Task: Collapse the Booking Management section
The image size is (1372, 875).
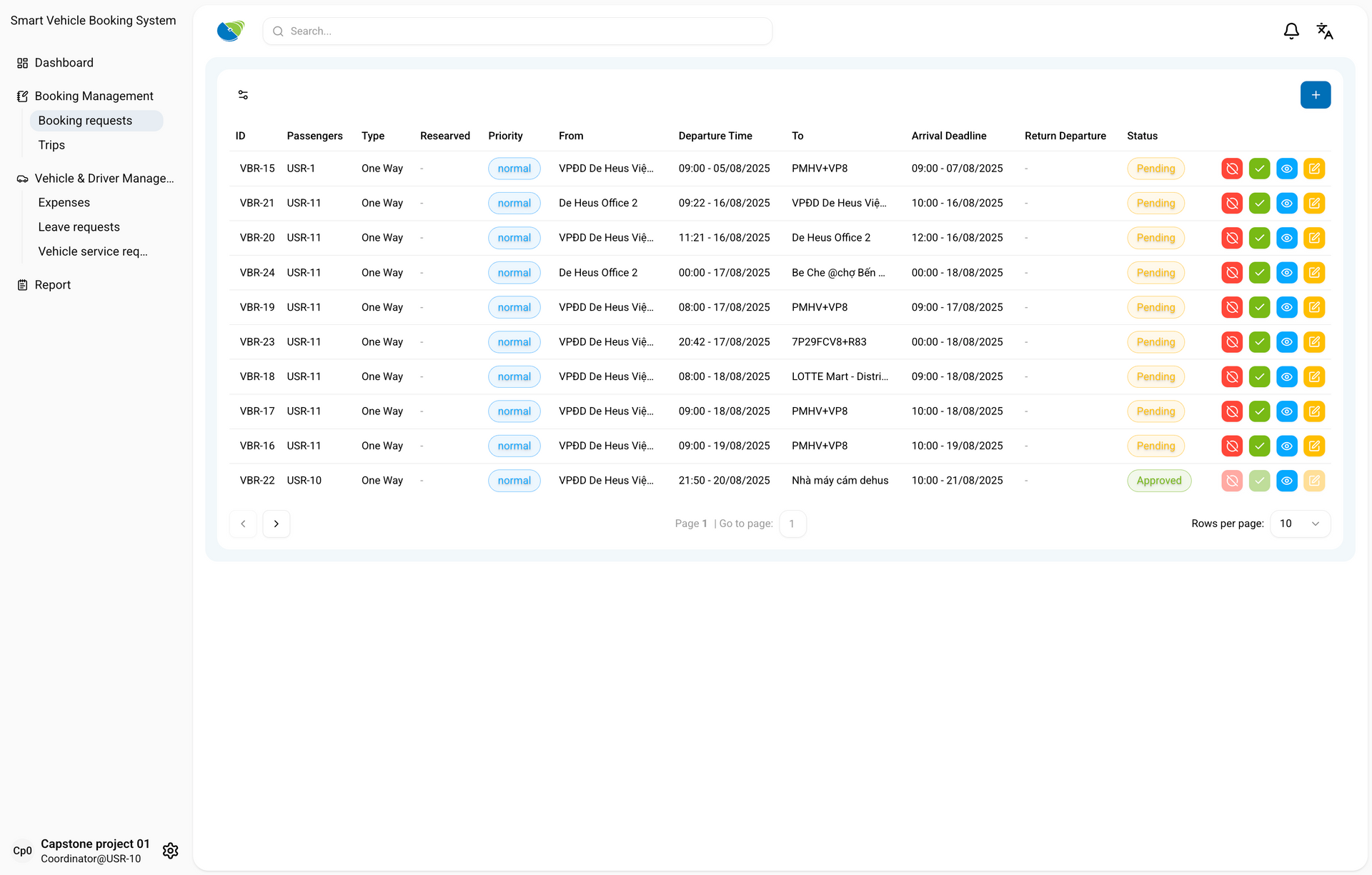Action: (x=94, y=96)
